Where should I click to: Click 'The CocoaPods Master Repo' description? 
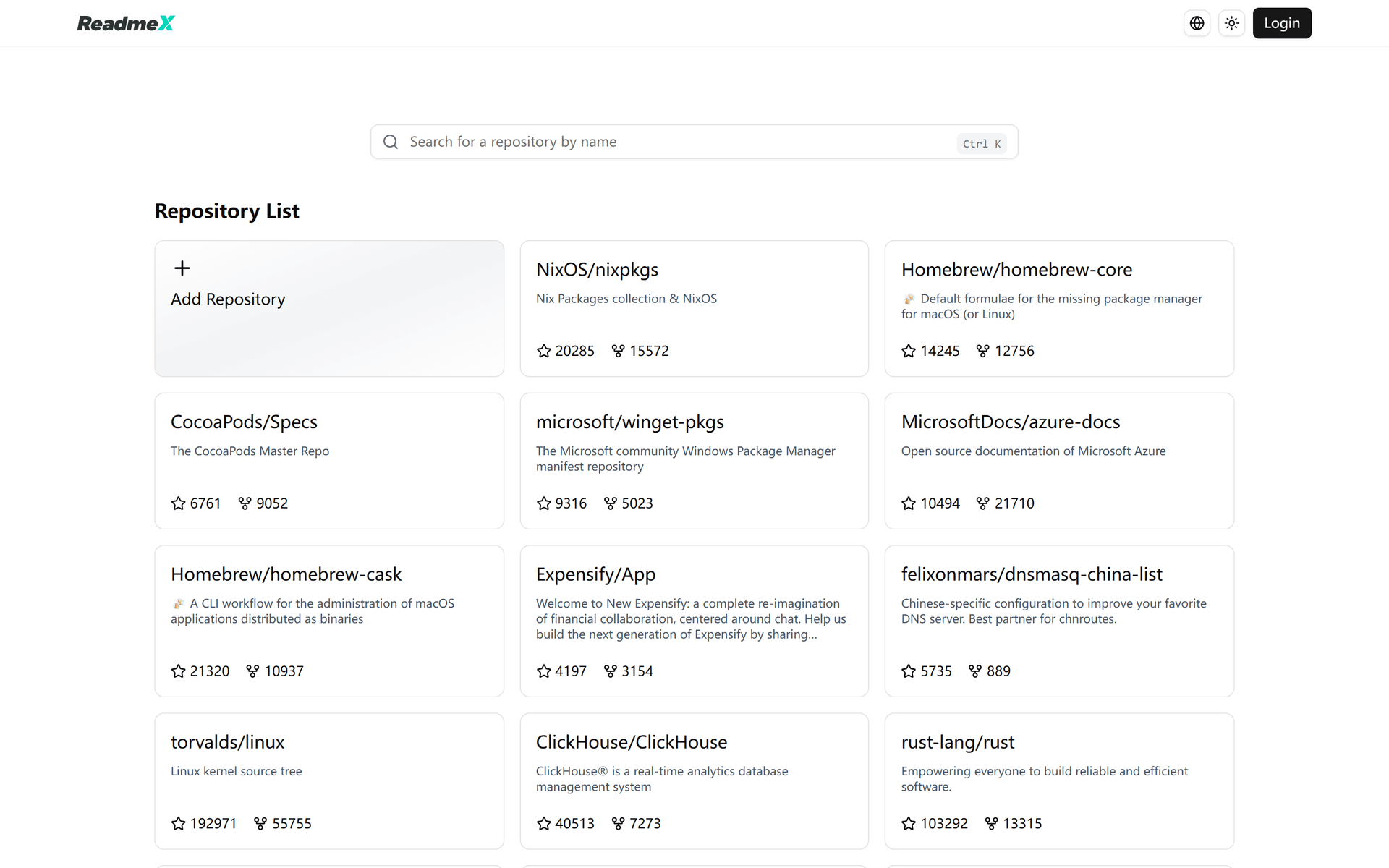tap(250, 451)
